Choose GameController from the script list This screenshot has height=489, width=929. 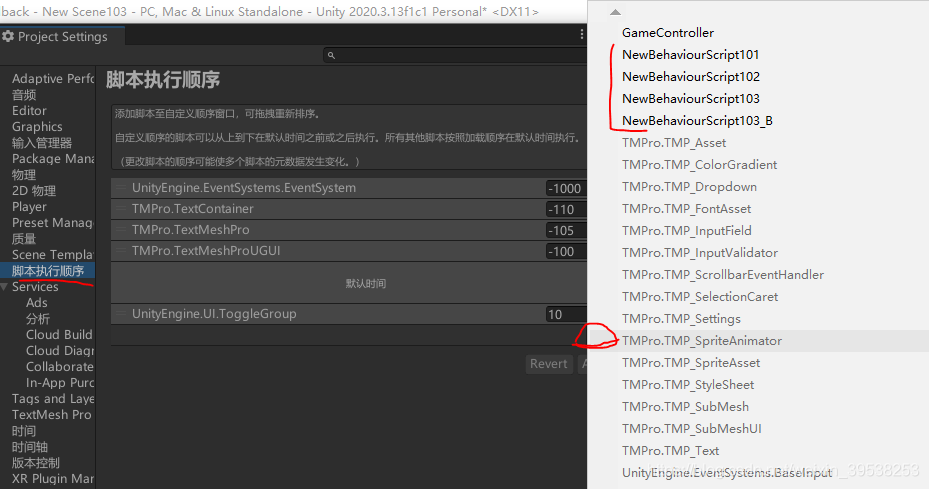pyautogui.click(x=668, y=33)
